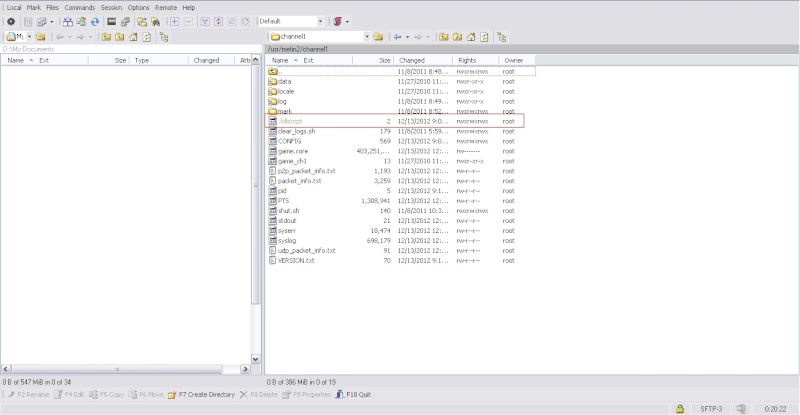Click the local panel horizontal scroll-right arrow
Viewport: 800px width, 415px height.
245,369
